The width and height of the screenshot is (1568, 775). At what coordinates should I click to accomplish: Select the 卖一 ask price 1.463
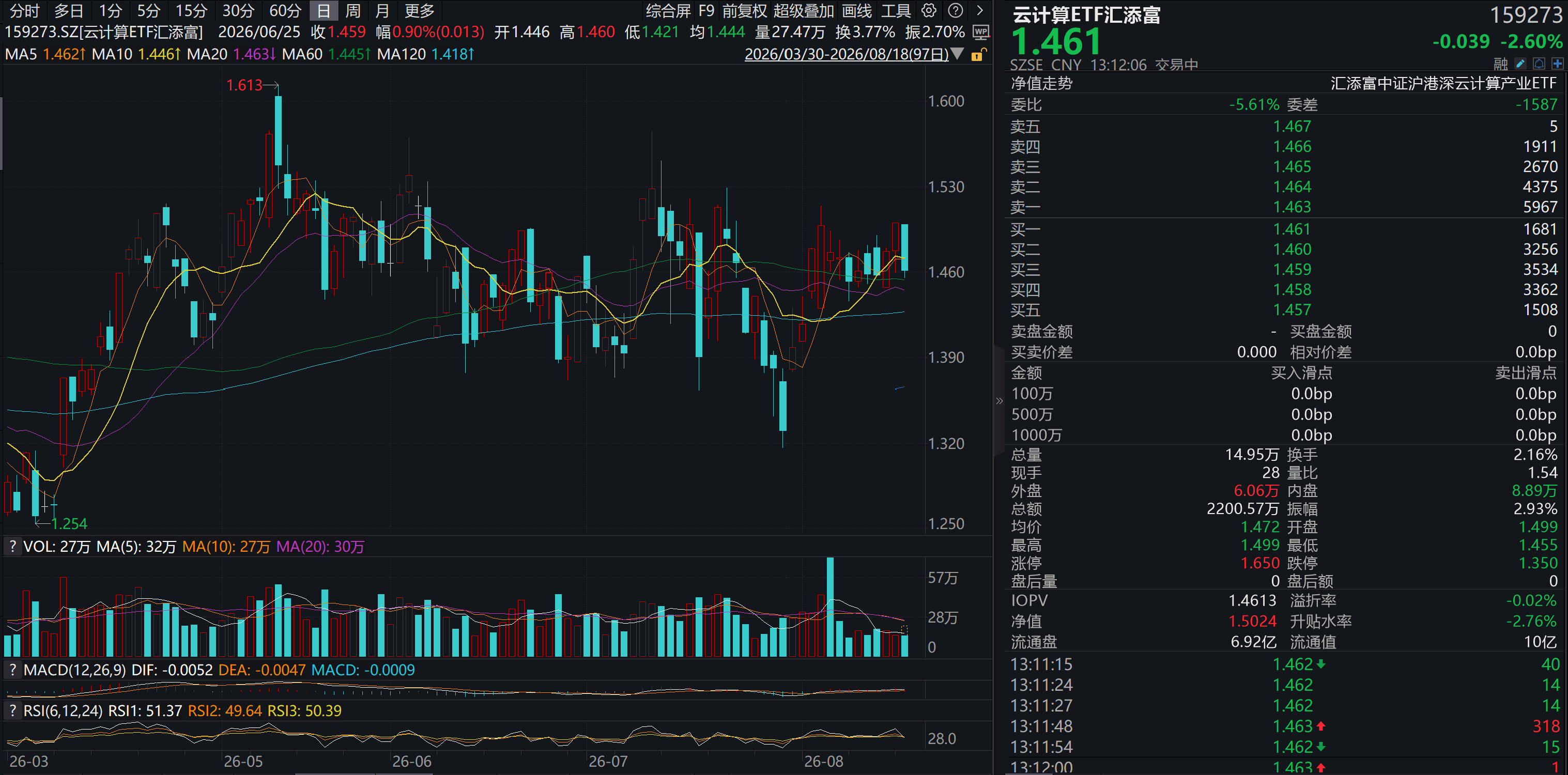(x=1292, y=207)
